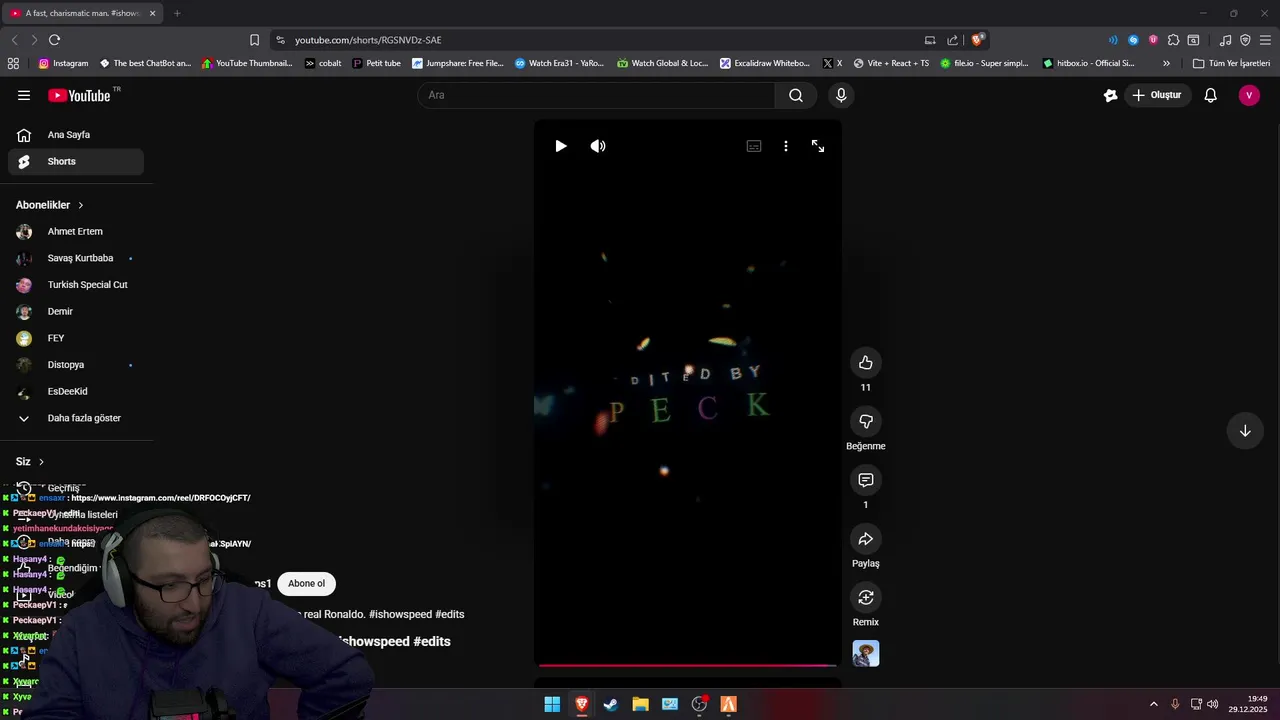
Task: Open cobalt bookmark
Action: [323, 63]
